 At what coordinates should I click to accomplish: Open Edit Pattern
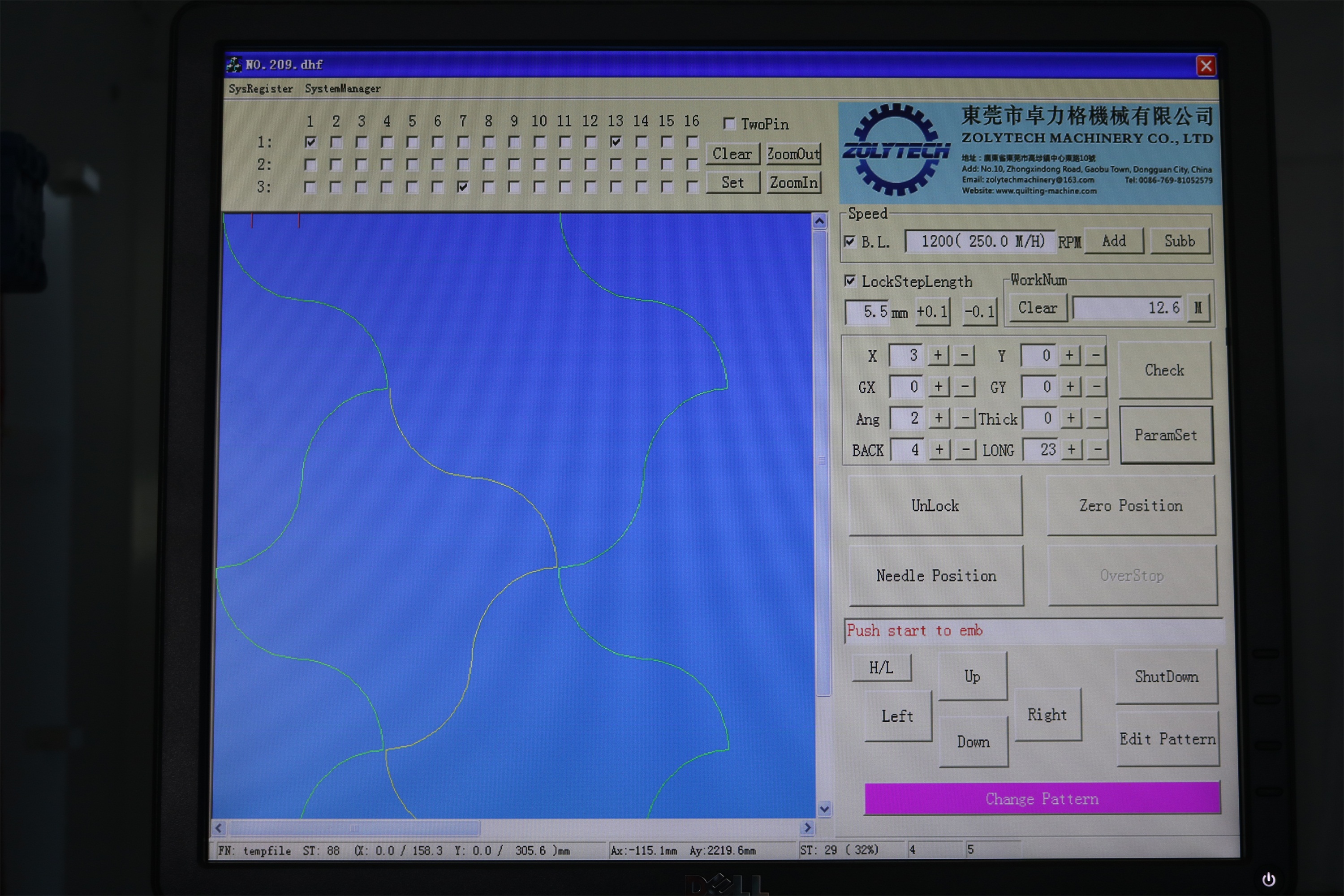pyautogui.click(x=1167, y=739)
